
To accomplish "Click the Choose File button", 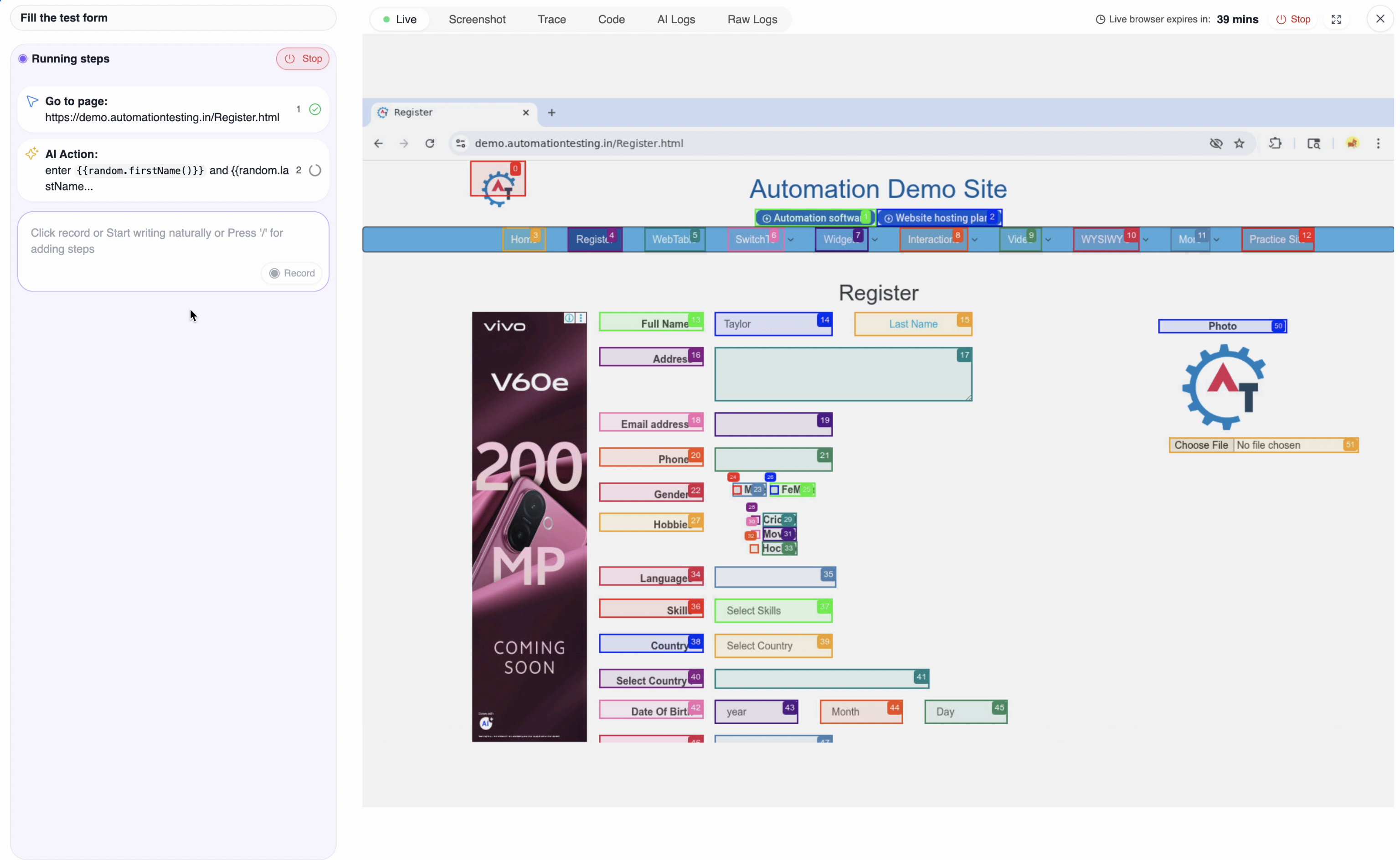I will click(1201, 445).
